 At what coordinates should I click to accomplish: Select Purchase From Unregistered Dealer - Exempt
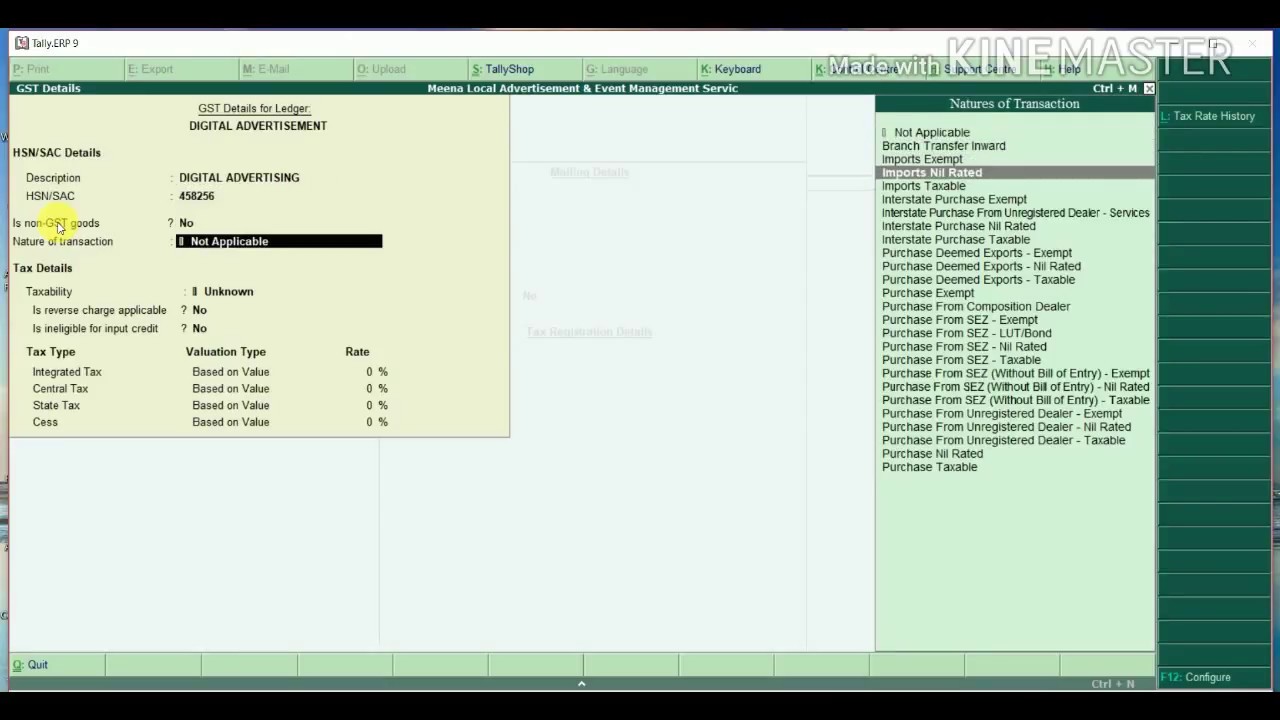[x=1002, y=414]
